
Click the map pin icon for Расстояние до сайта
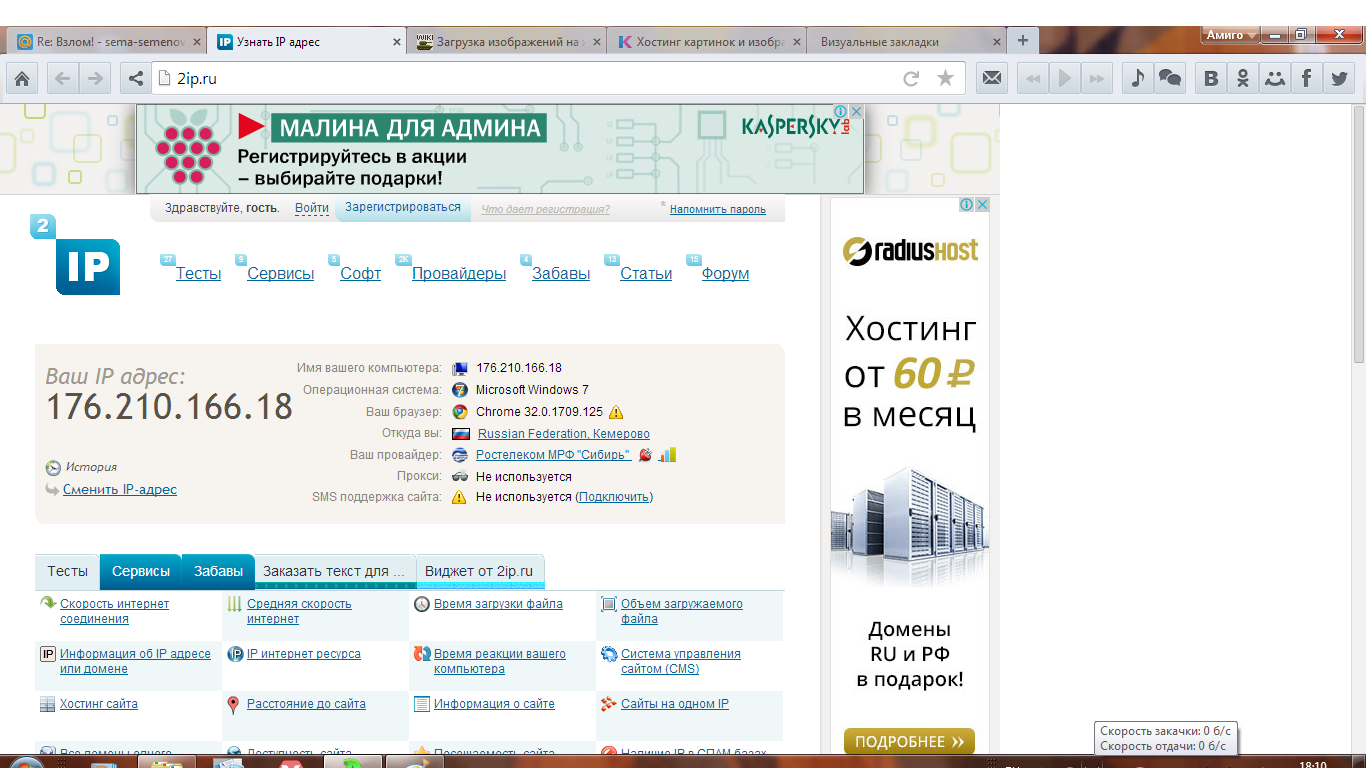pyautogui.click(x=233, y=705)
